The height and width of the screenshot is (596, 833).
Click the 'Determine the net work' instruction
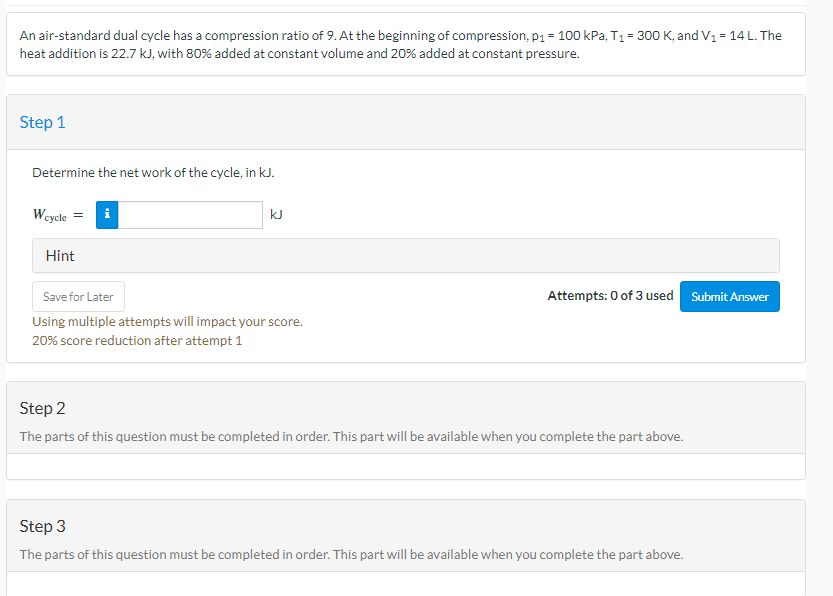(153, 173)
